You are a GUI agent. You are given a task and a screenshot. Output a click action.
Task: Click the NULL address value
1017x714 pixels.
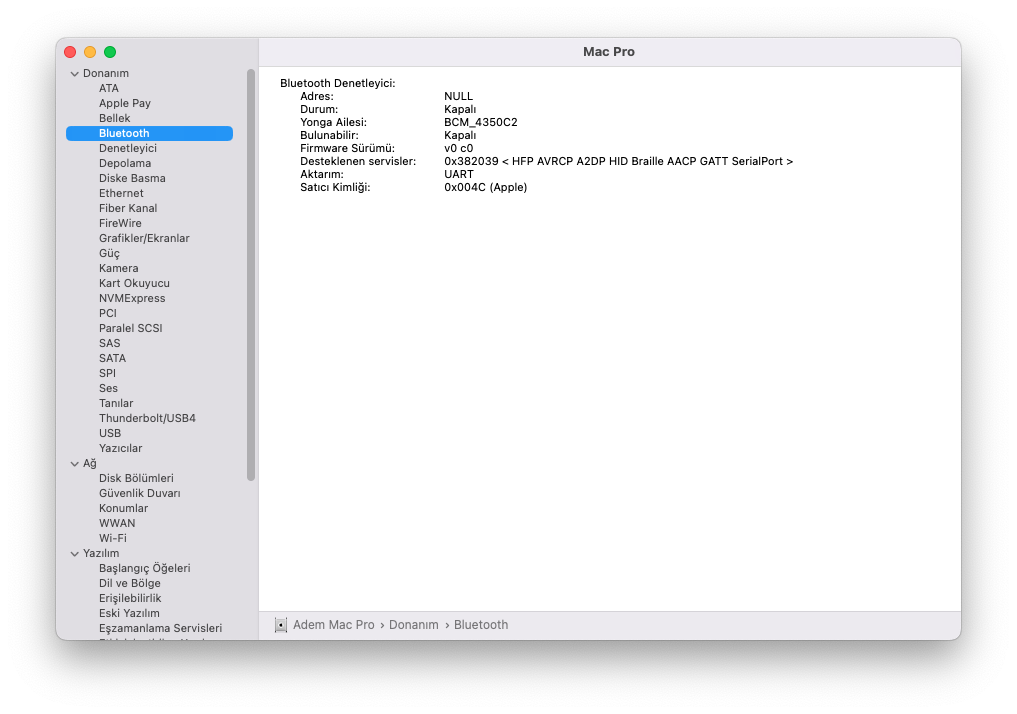[459, 96]
